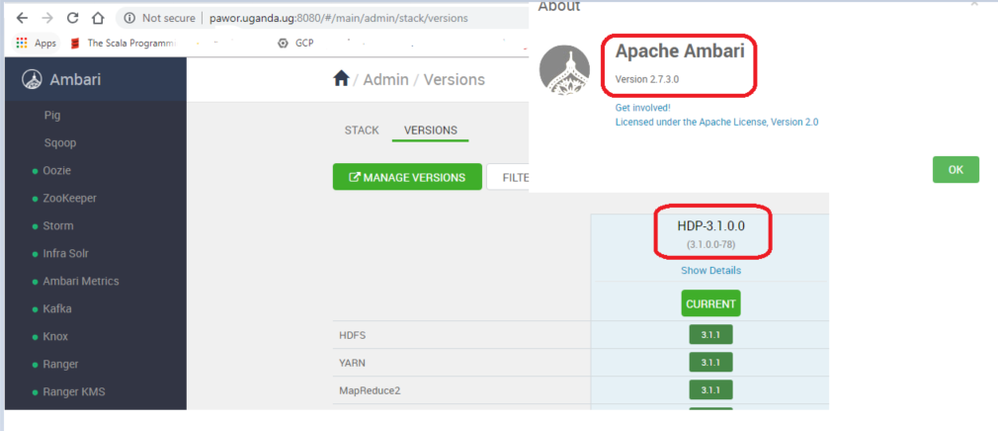The width and height of the screenshot is (998, 431).
Task: Click the HDFS 3.1.1 version badge
Action: (x=711, y=335)
